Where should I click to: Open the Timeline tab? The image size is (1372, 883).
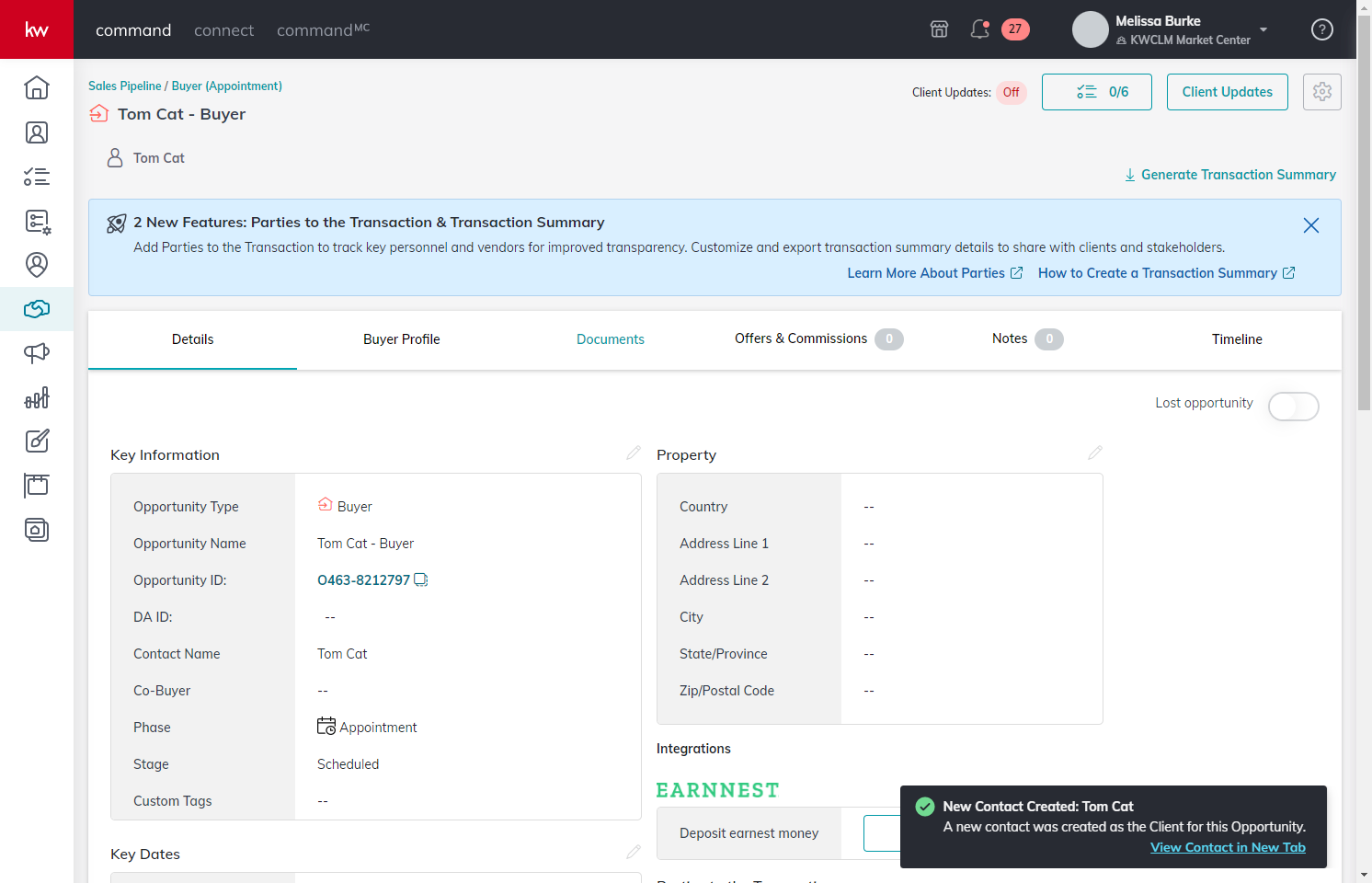(1237, 339)
